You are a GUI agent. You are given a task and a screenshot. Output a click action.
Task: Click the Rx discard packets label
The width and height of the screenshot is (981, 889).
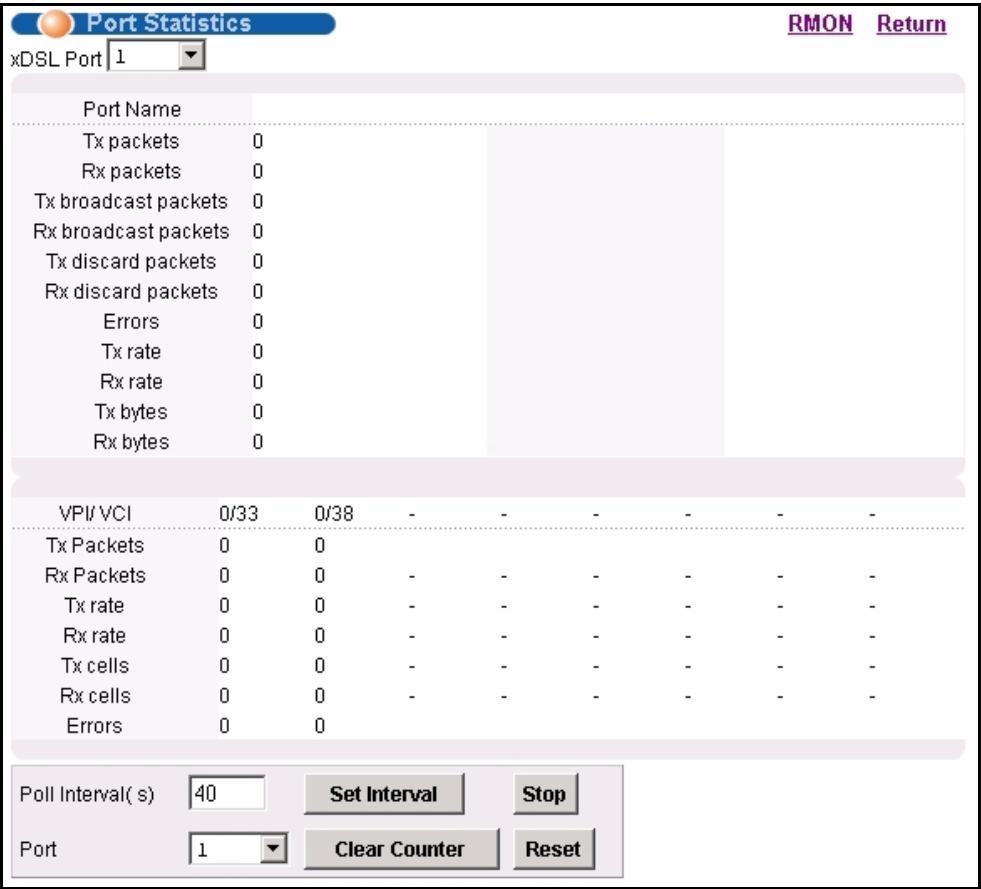pos(131,292)
